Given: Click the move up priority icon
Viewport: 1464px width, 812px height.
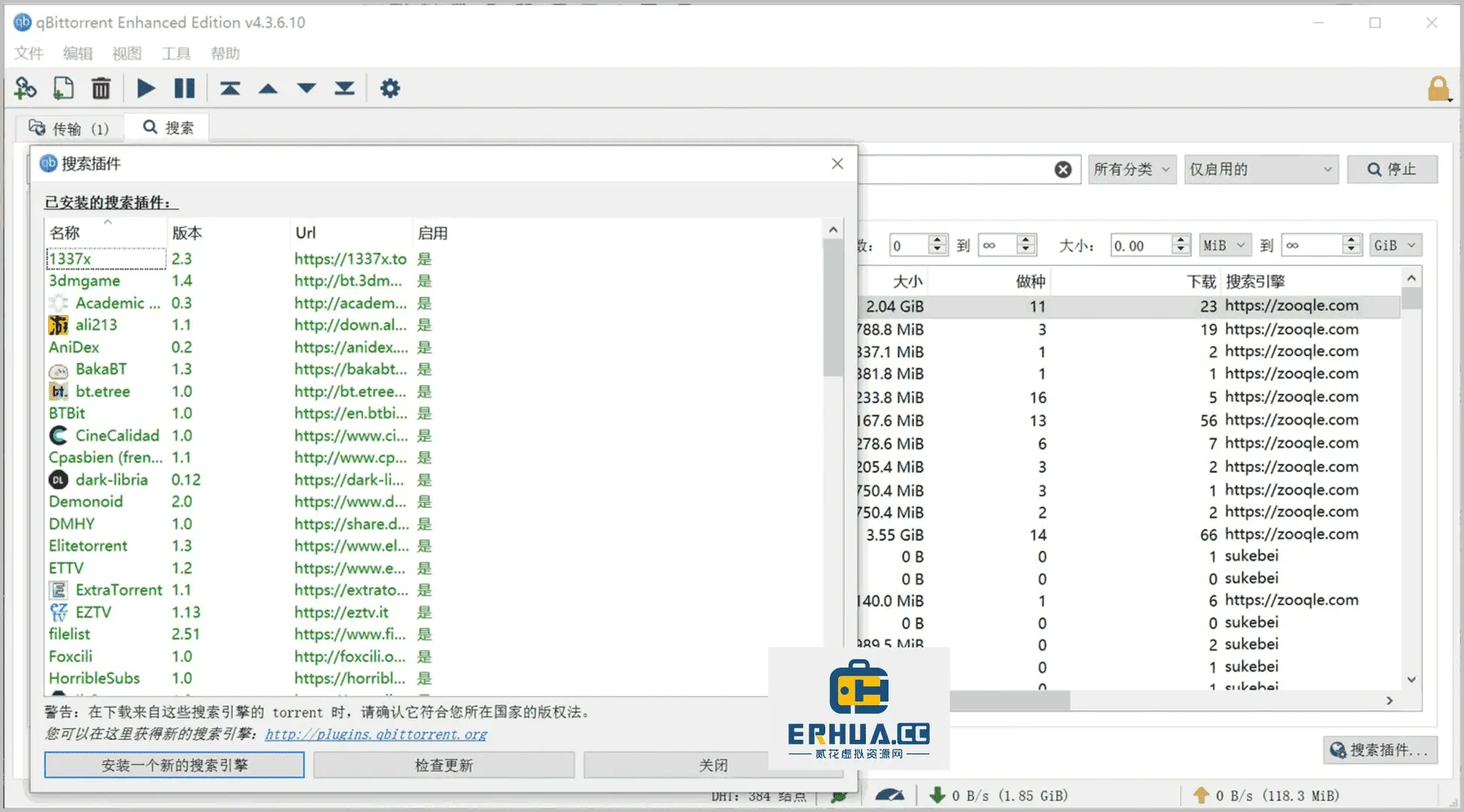Looking at the screenshot, I should (269, 89).
